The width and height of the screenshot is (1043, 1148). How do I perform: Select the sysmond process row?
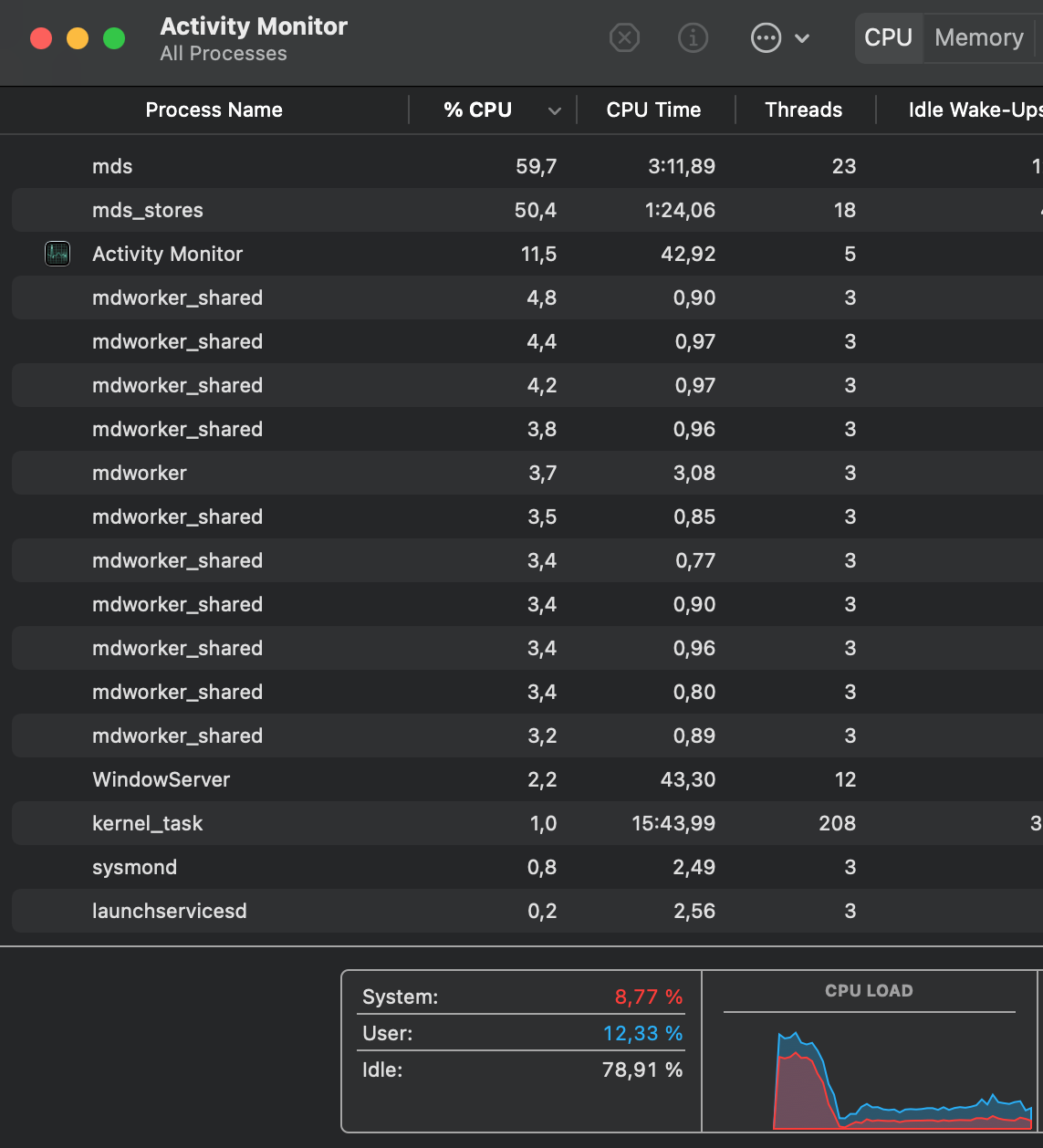click(527, 867)
